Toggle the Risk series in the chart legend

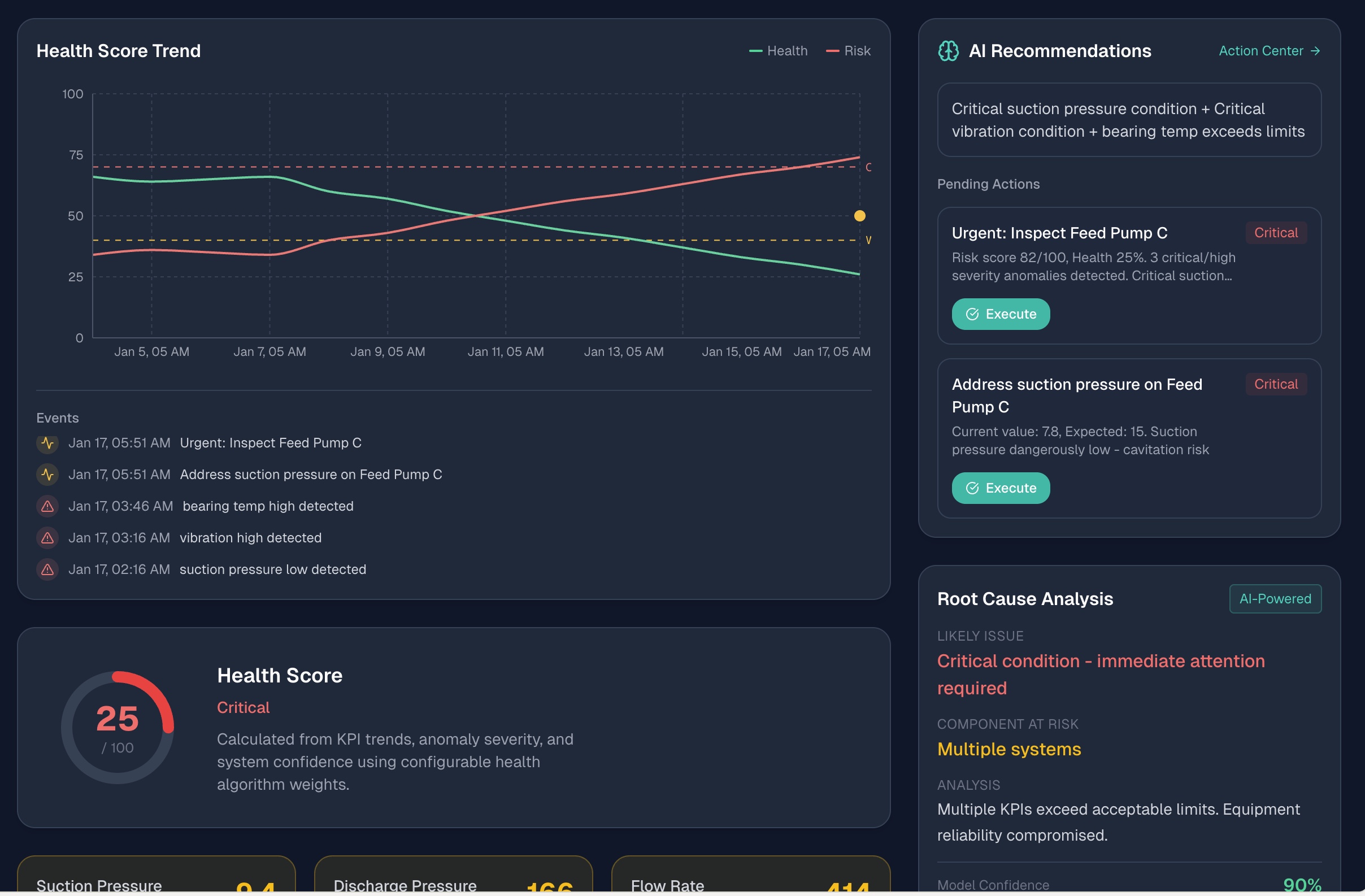(x=849, y=50)
